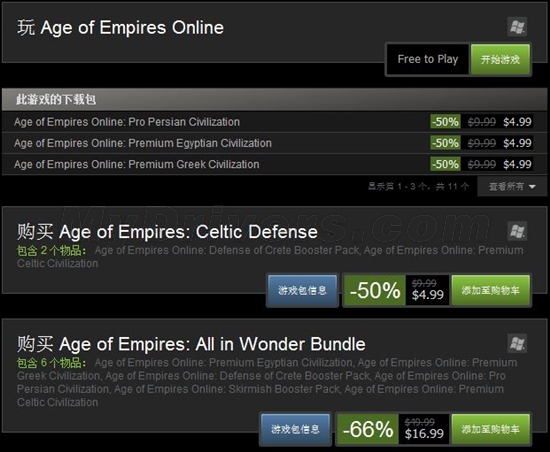Expand the 查看所有 dropdown for all DLC

512,186
